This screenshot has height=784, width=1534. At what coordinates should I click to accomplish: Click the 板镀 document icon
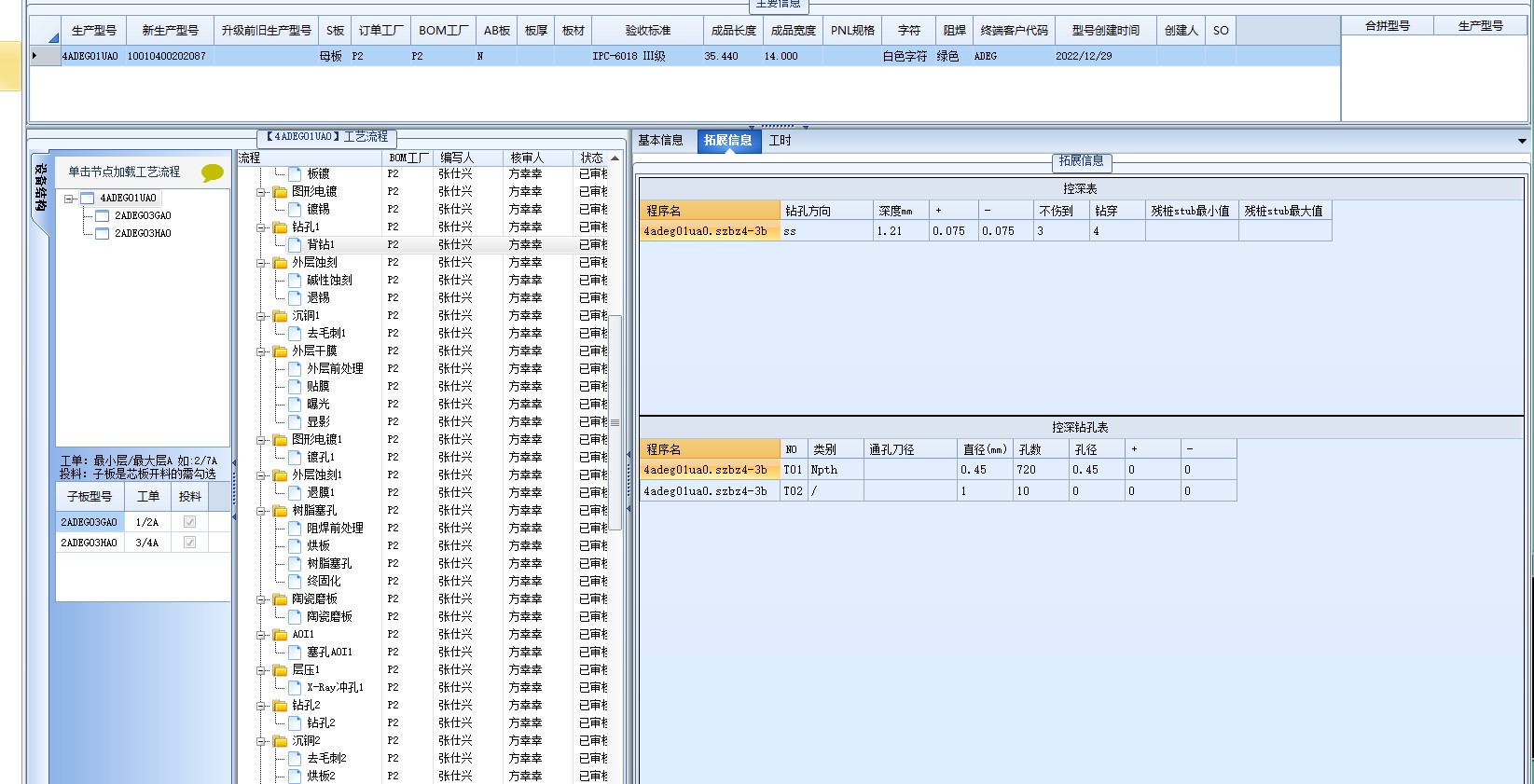(x=295, y=173)
